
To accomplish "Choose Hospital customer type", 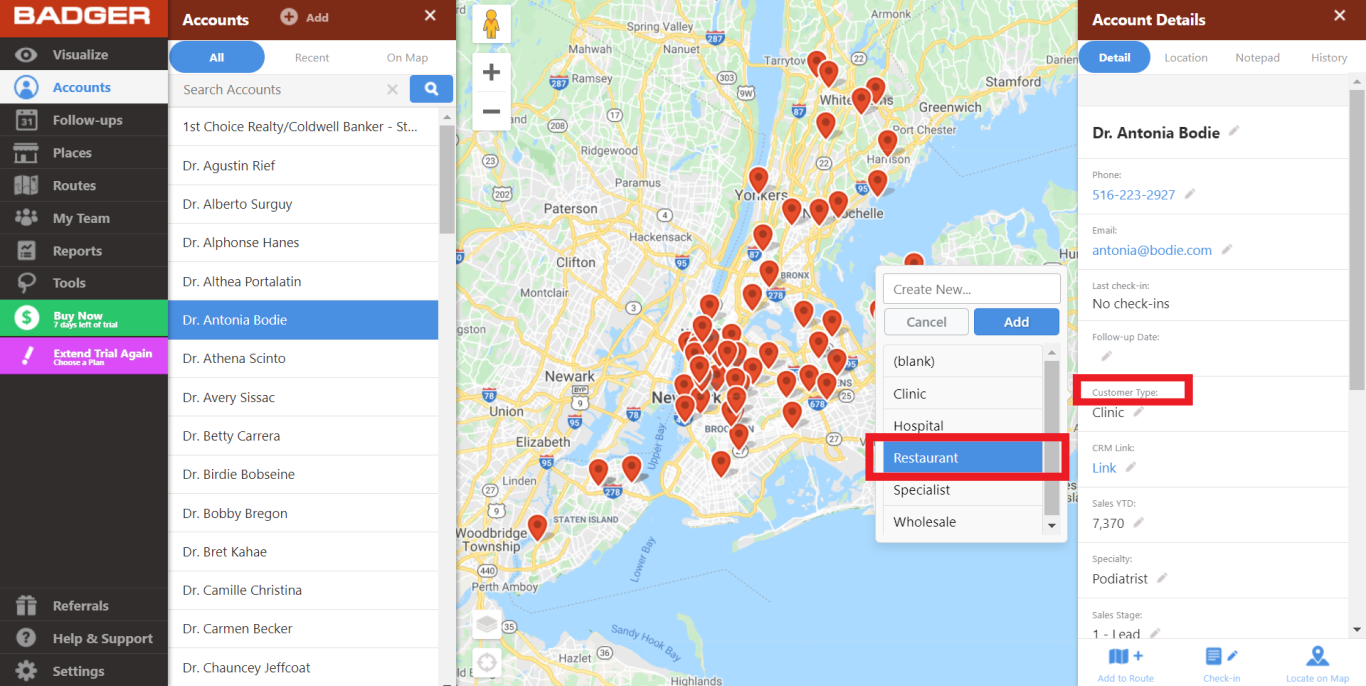I will (963, 426).
